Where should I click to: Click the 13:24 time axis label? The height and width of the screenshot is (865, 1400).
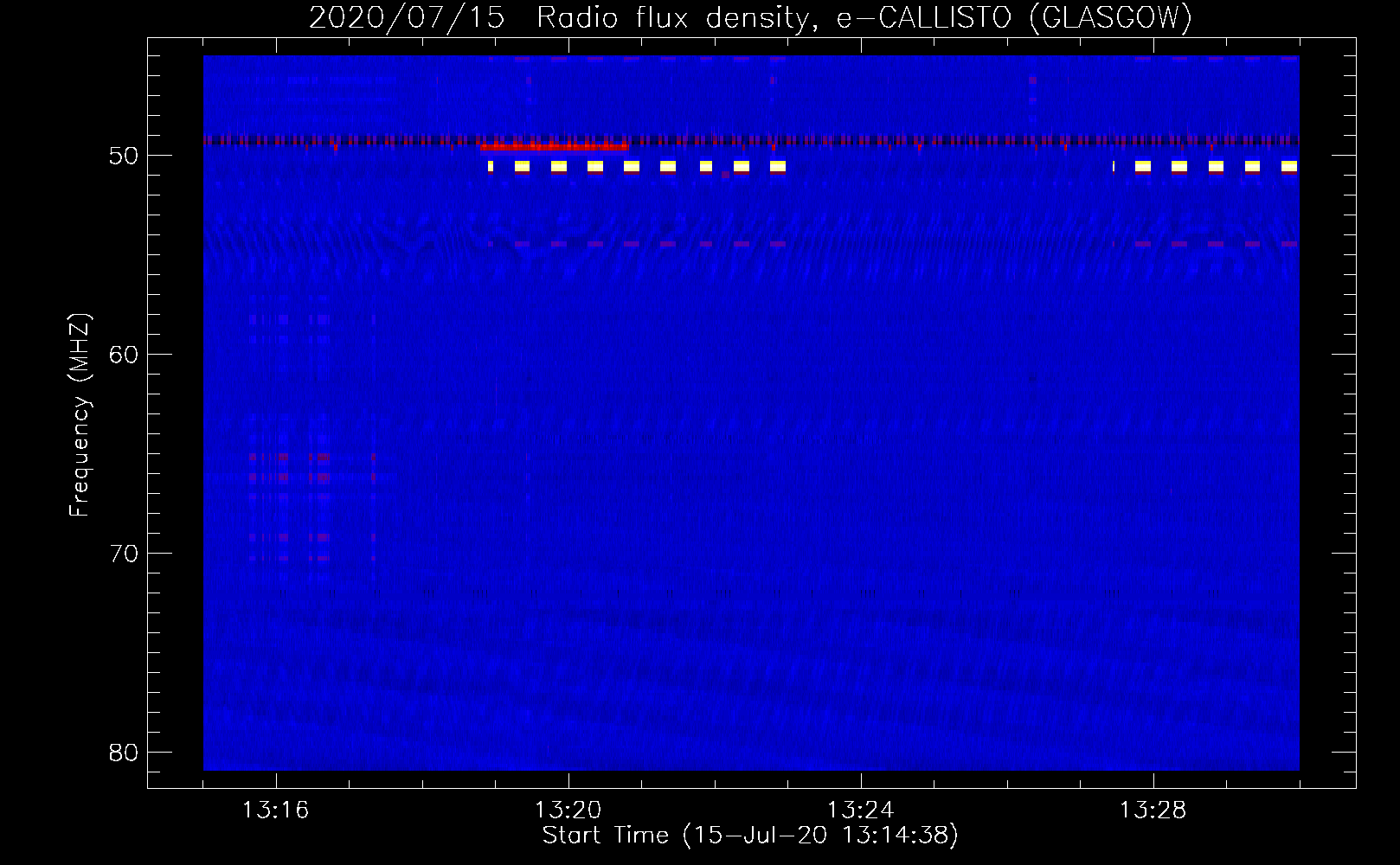pos(860,811)
